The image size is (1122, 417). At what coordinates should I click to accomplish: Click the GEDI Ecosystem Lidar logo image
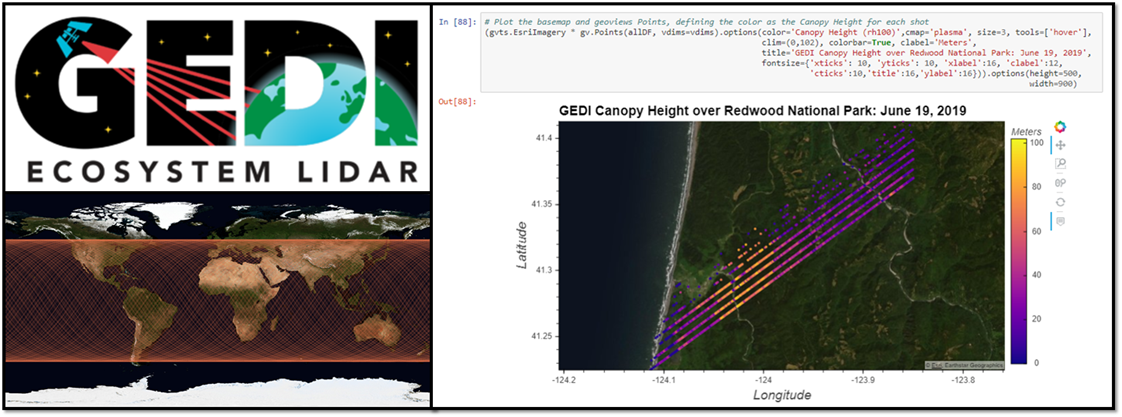pos(216,98)
